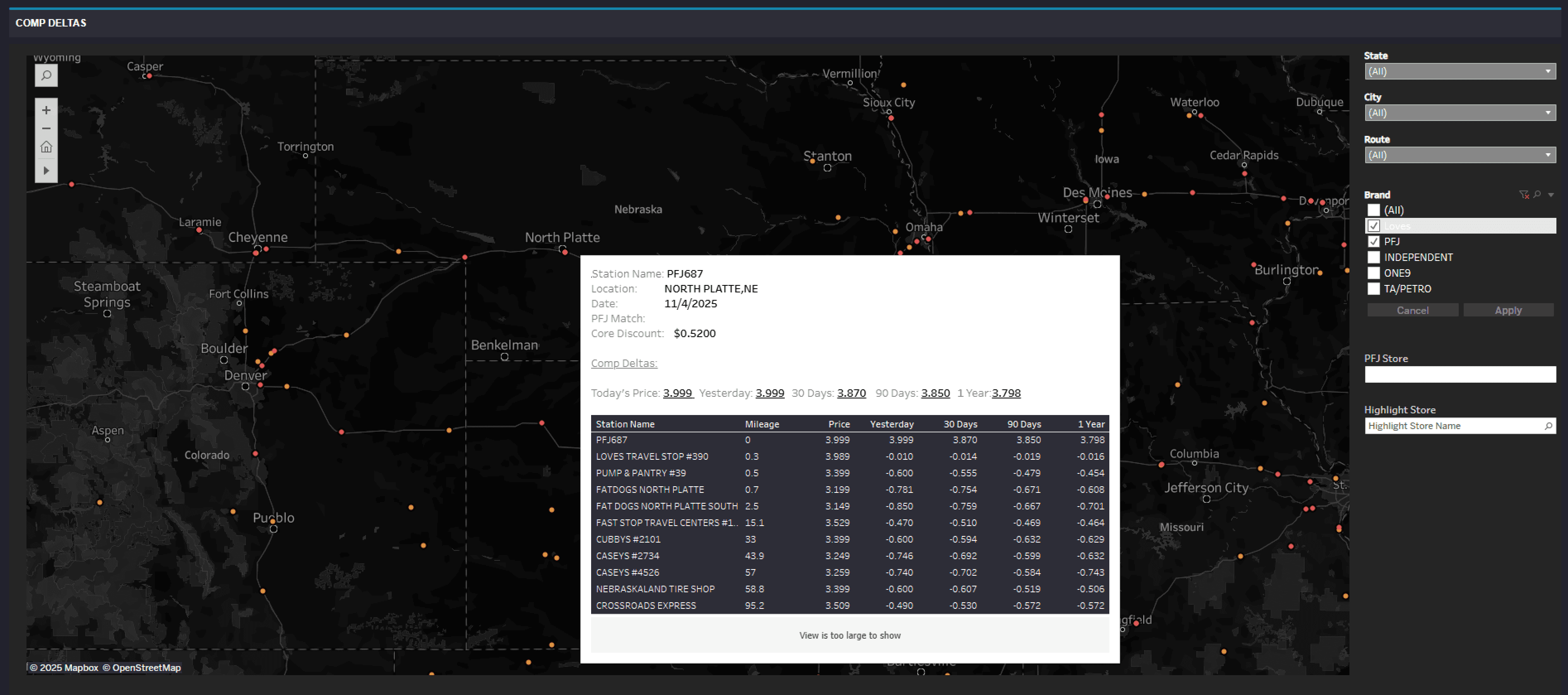This screenshot has width=1568, height=695.
Task: Open search within the Brand filter
Action: click(x=1537, y=195)
